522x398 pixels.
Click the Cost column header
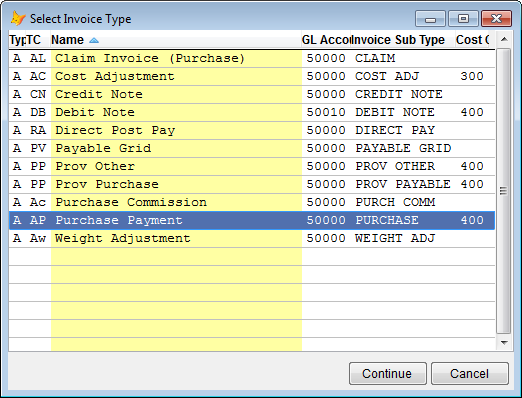click(472, 40)
